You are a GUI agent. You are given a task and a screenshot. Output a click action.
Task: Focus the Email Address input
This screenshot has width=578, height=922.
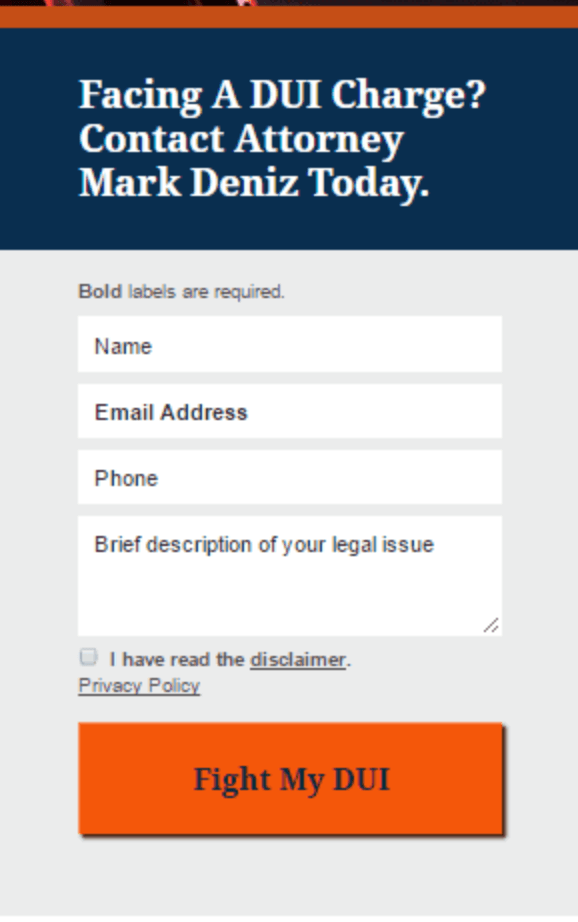[x=289, y=411]
